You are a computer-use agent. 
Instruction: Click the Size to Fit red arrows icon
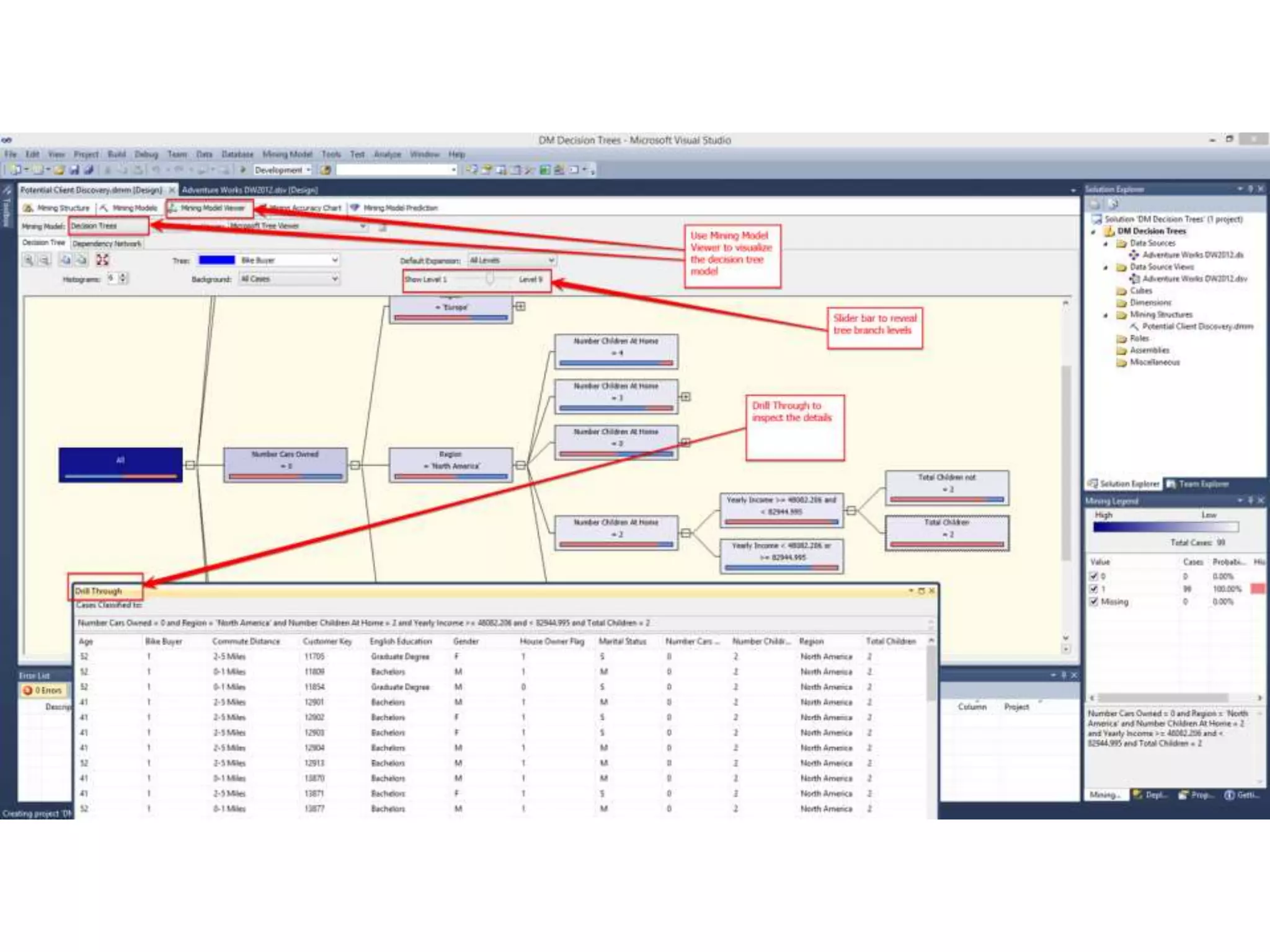102,260
